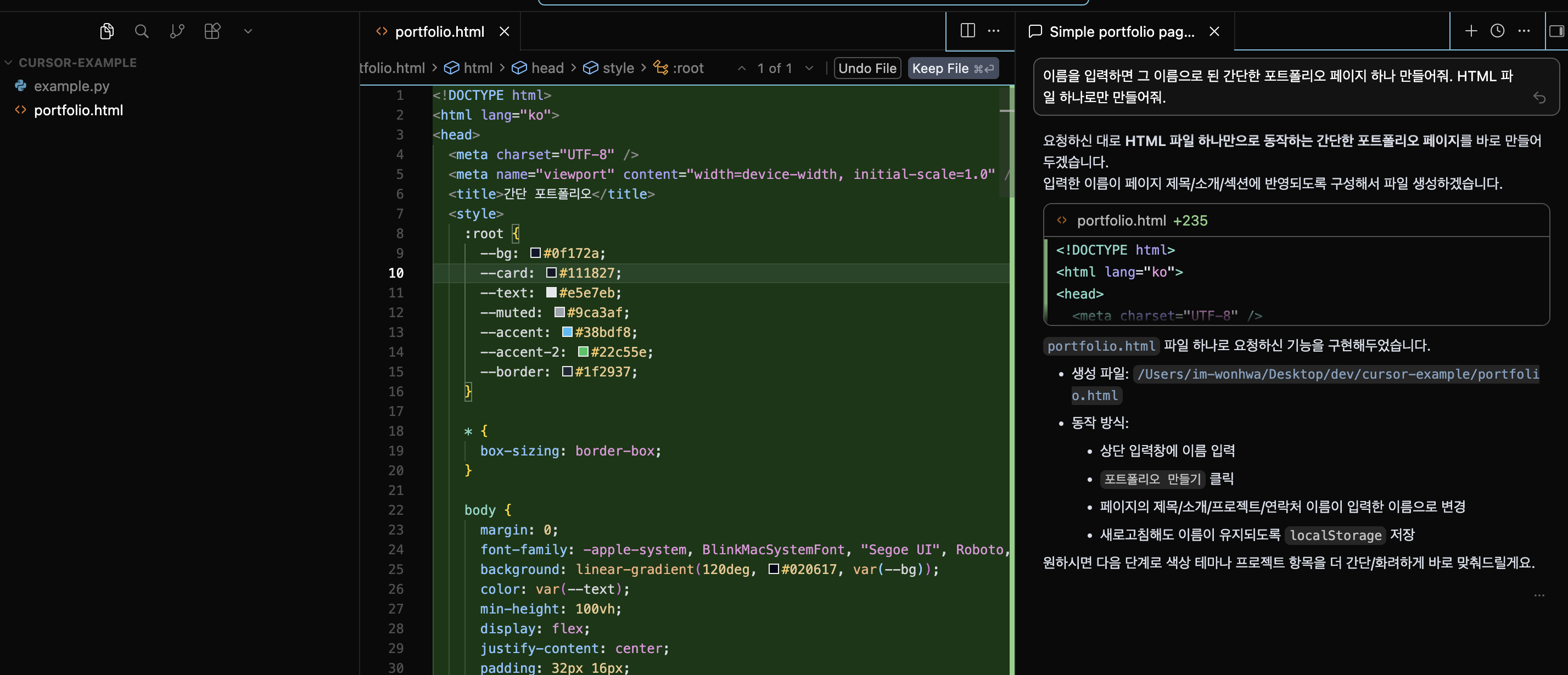Select the html breadcrumb
This screenshot has width=1568, height=675.
click(x=468, y=68)
